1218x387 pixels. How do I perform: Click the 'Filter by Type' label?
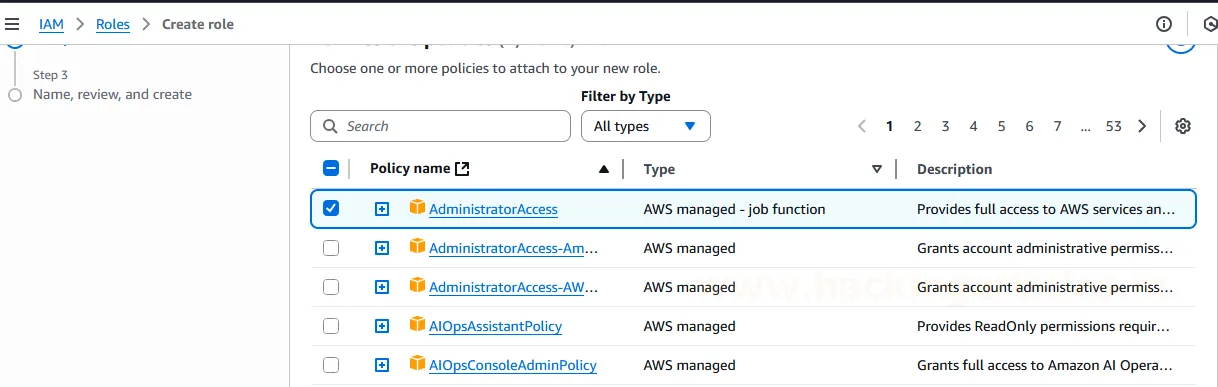coord(626,96)
